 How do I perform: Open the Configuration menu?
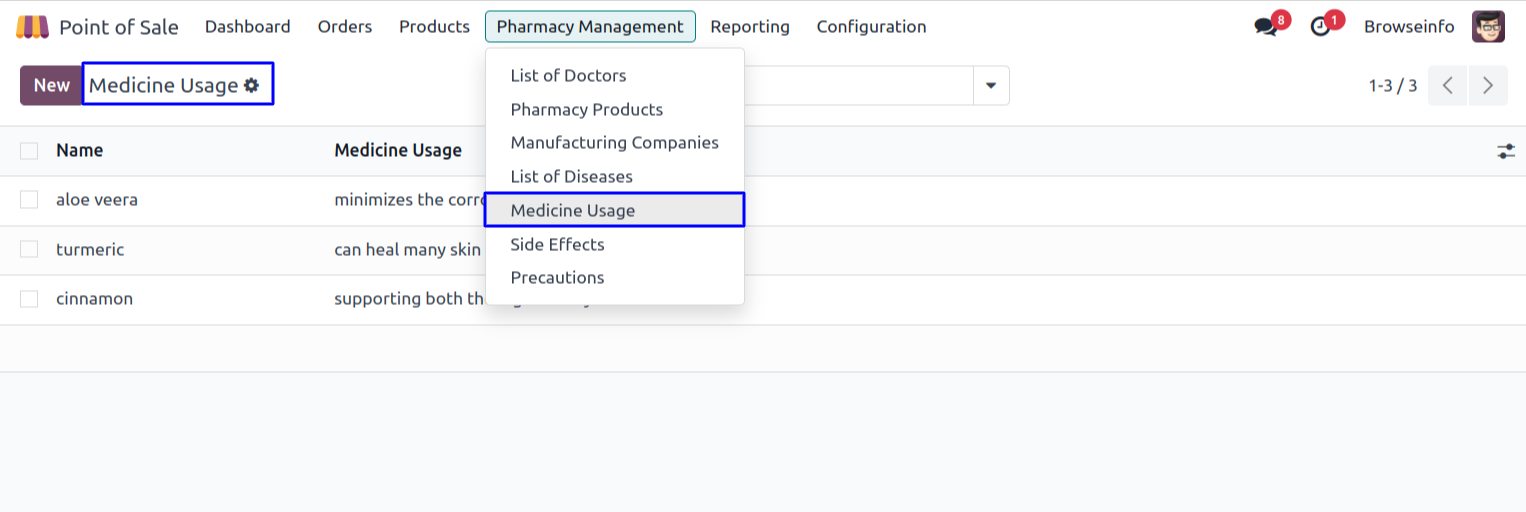click(871, 27)
